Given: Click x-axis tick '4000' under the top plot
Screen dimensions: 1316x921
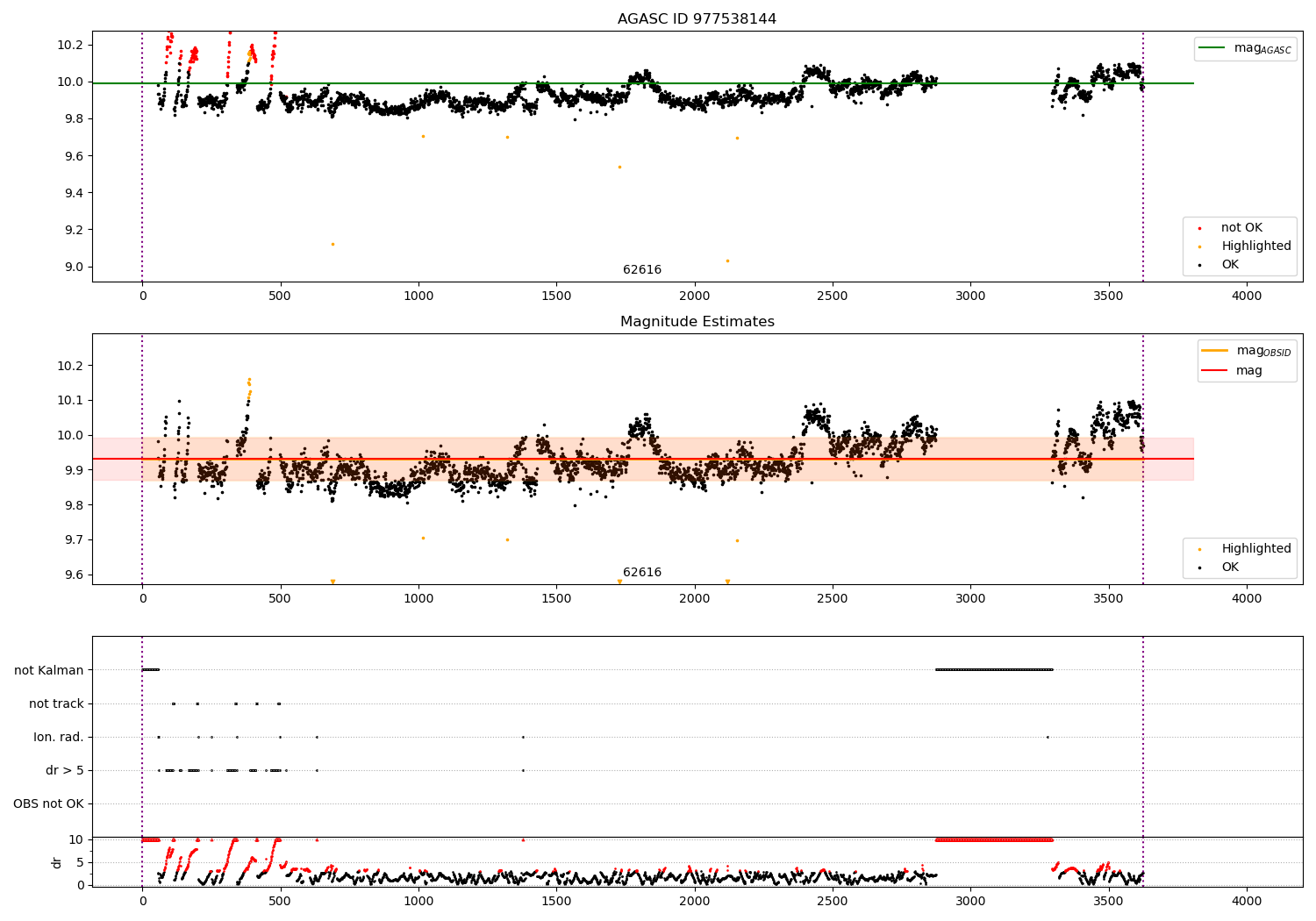Looking at the screenshot, I should click(x=1247, y=296).
